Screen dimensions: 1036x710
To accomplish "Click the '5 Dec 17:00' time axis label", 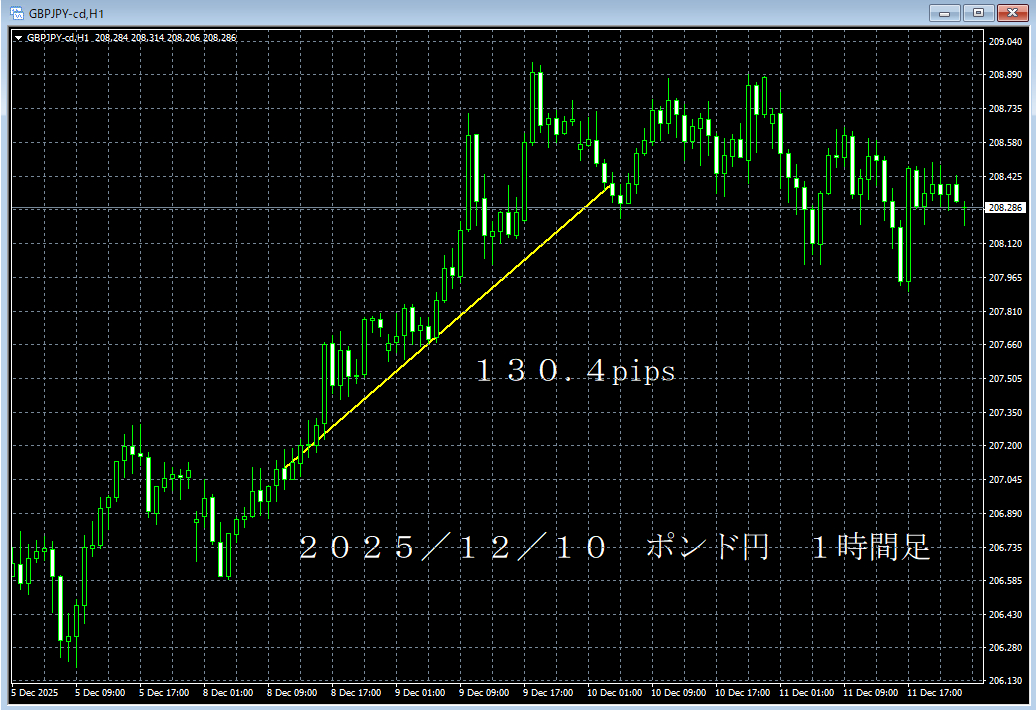I will point(164,693).
